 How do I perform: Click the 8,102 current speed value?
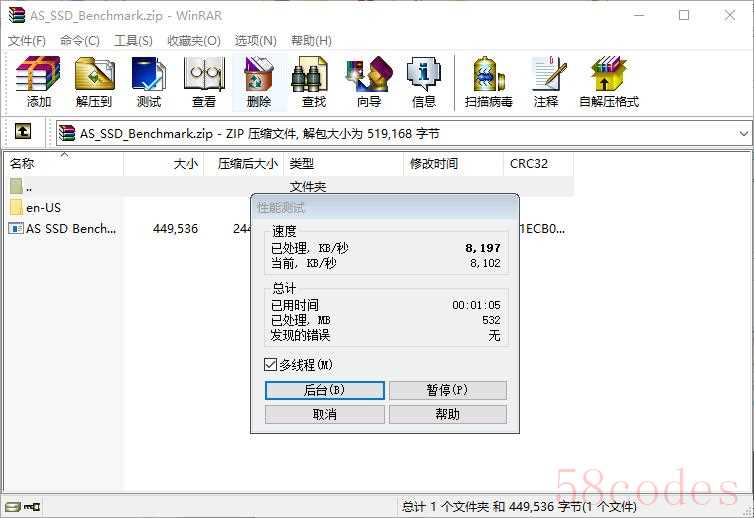pyautogui.click(x=485, y=263)
